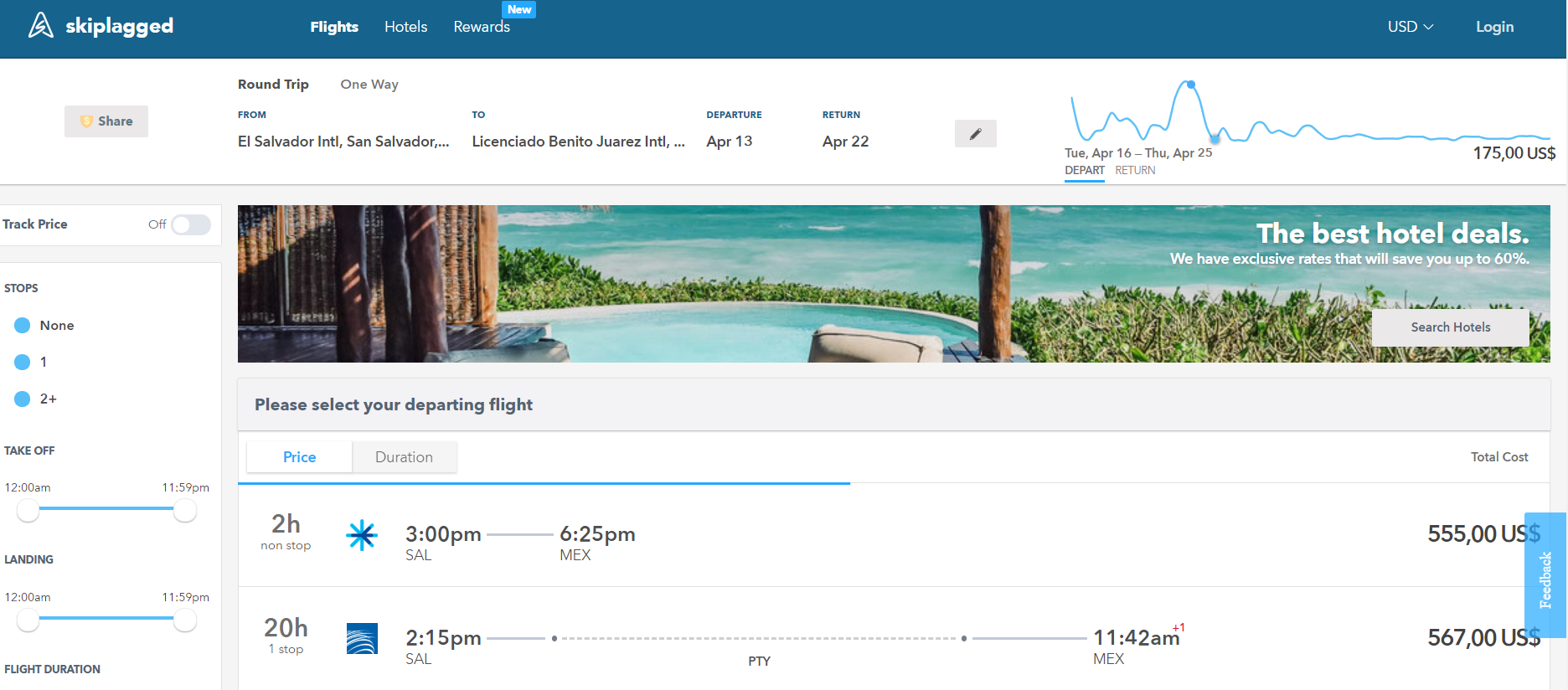Click the blue snowflake airline logo
This screenshot has width=1568, height=690.
362,535
